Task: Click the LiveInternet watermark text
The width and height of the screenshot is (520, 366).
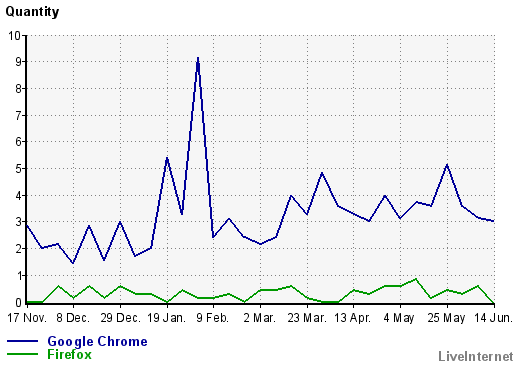Action: coord(475,356)
